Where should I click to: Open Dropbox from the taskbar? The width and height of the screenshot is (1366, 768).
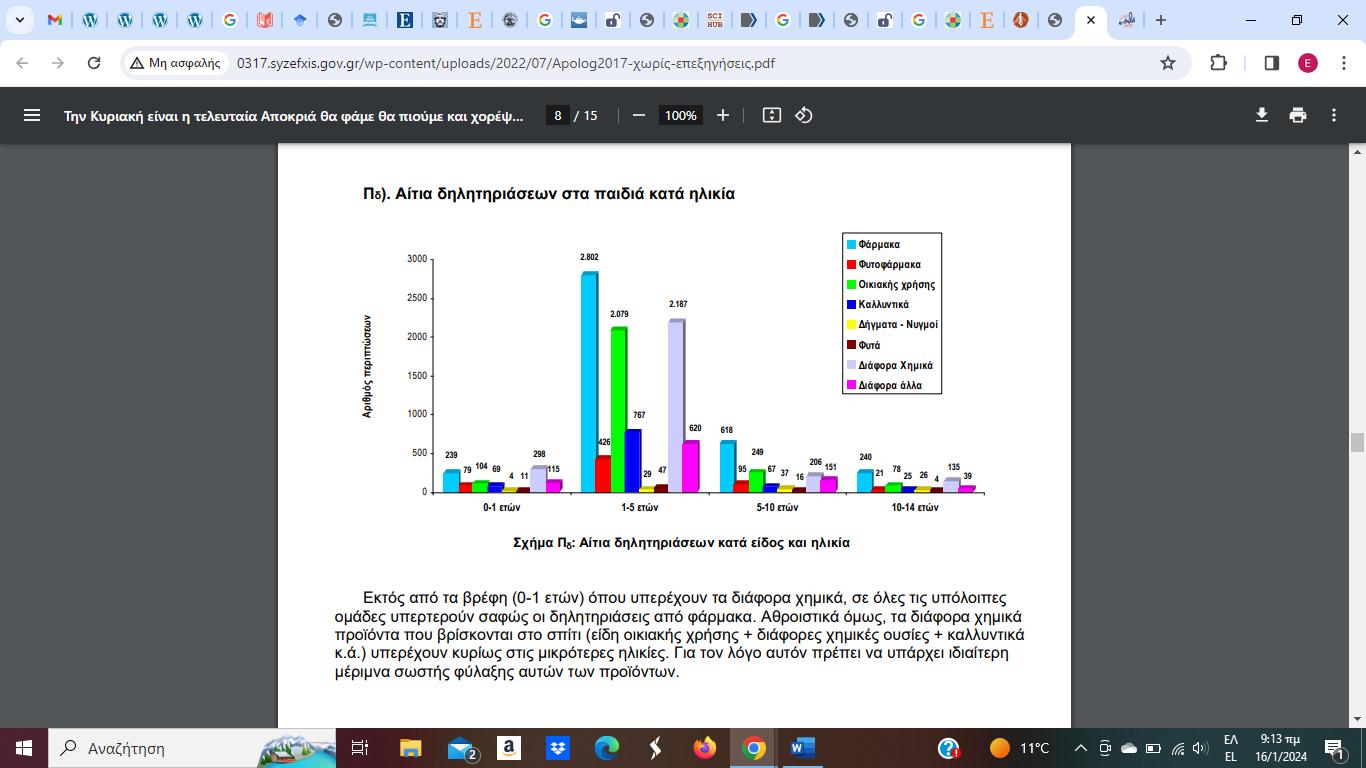(x=558, y=748)
